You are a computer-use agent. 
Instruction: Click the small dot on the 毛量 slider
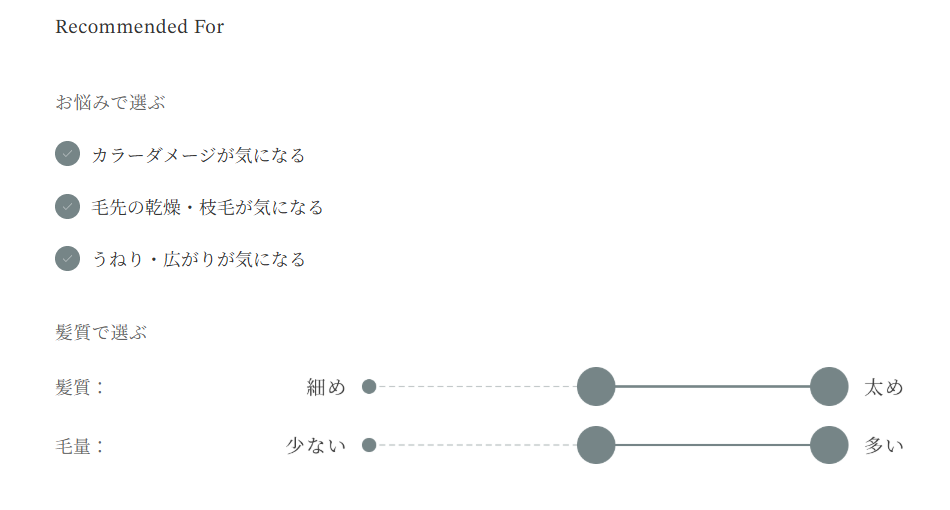point(369,445)
